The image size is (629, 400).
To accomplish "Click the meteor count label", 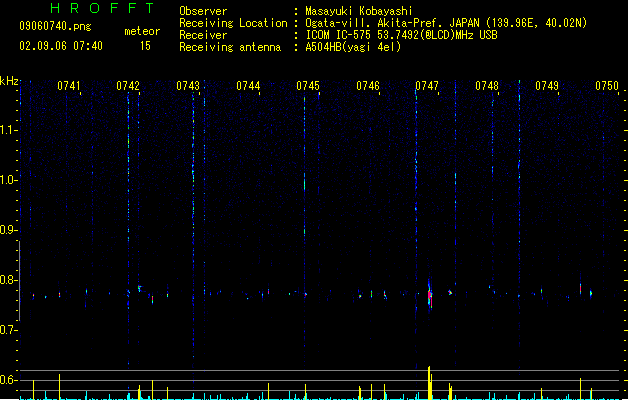I will [x=142, y=31].
